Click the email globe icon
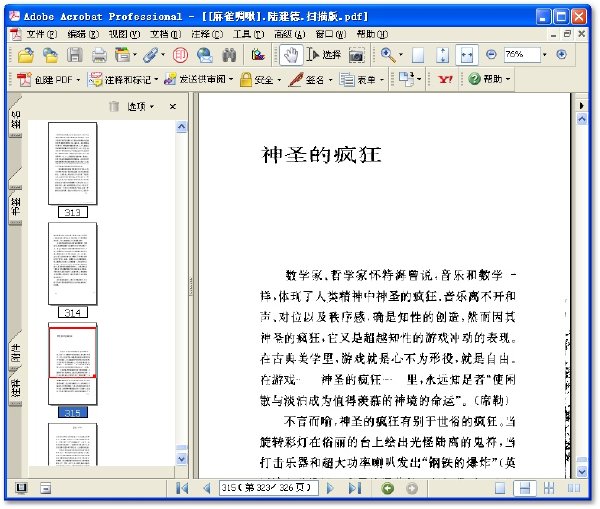The image size is (600, 509). 205,55
